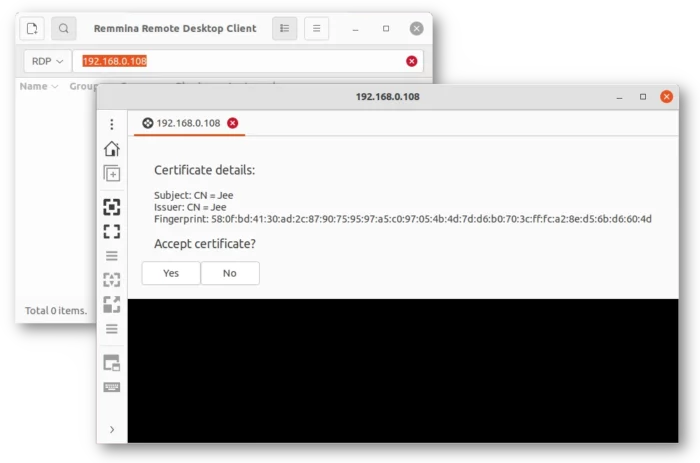Expand the sidebar toolbar with bottom chevron

(x=112, y=430)
